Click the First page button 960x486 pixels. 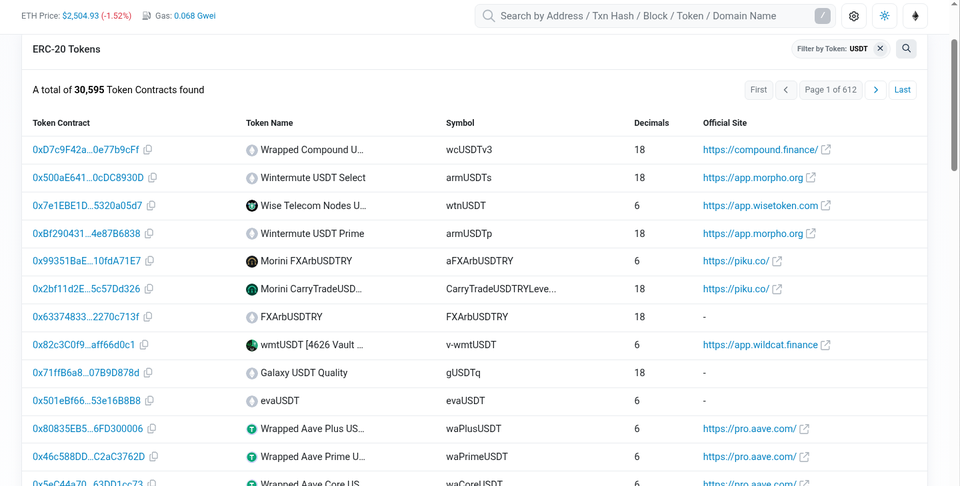[759, 90]
